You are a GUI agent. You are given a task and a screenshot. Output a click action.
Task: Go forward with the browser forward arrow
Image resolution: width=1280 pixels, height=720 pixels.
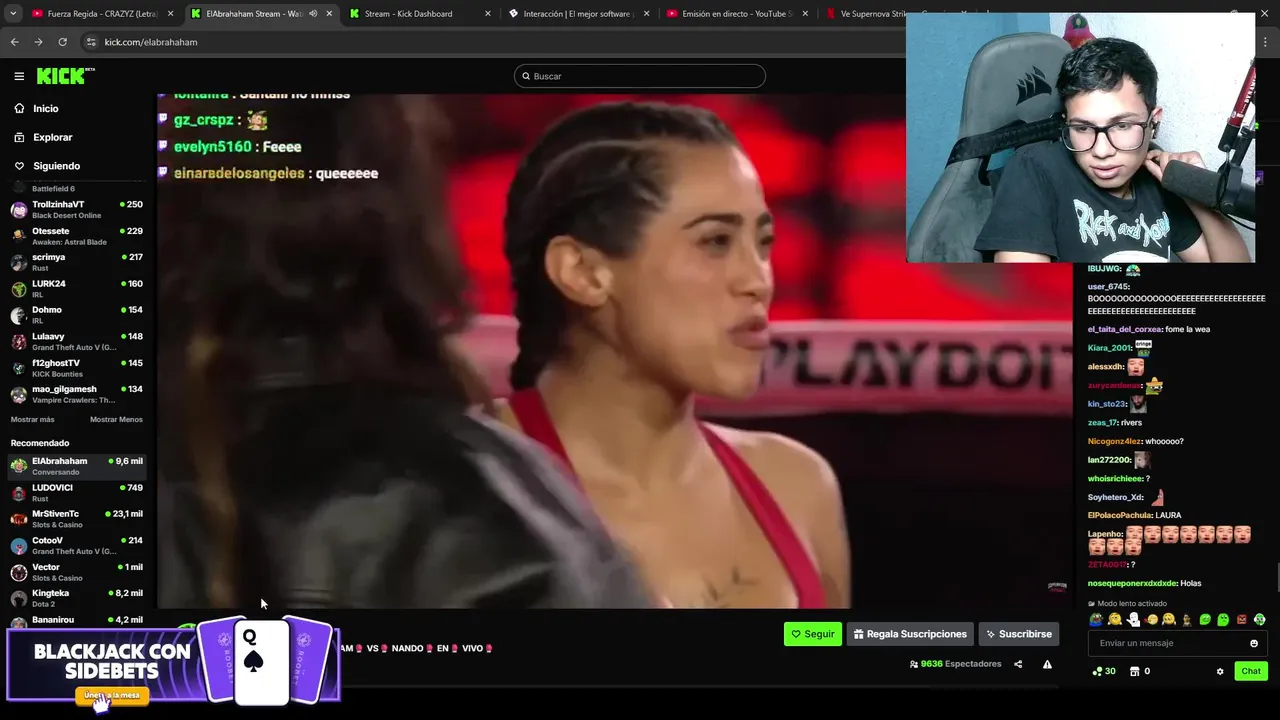pos(38,42)
